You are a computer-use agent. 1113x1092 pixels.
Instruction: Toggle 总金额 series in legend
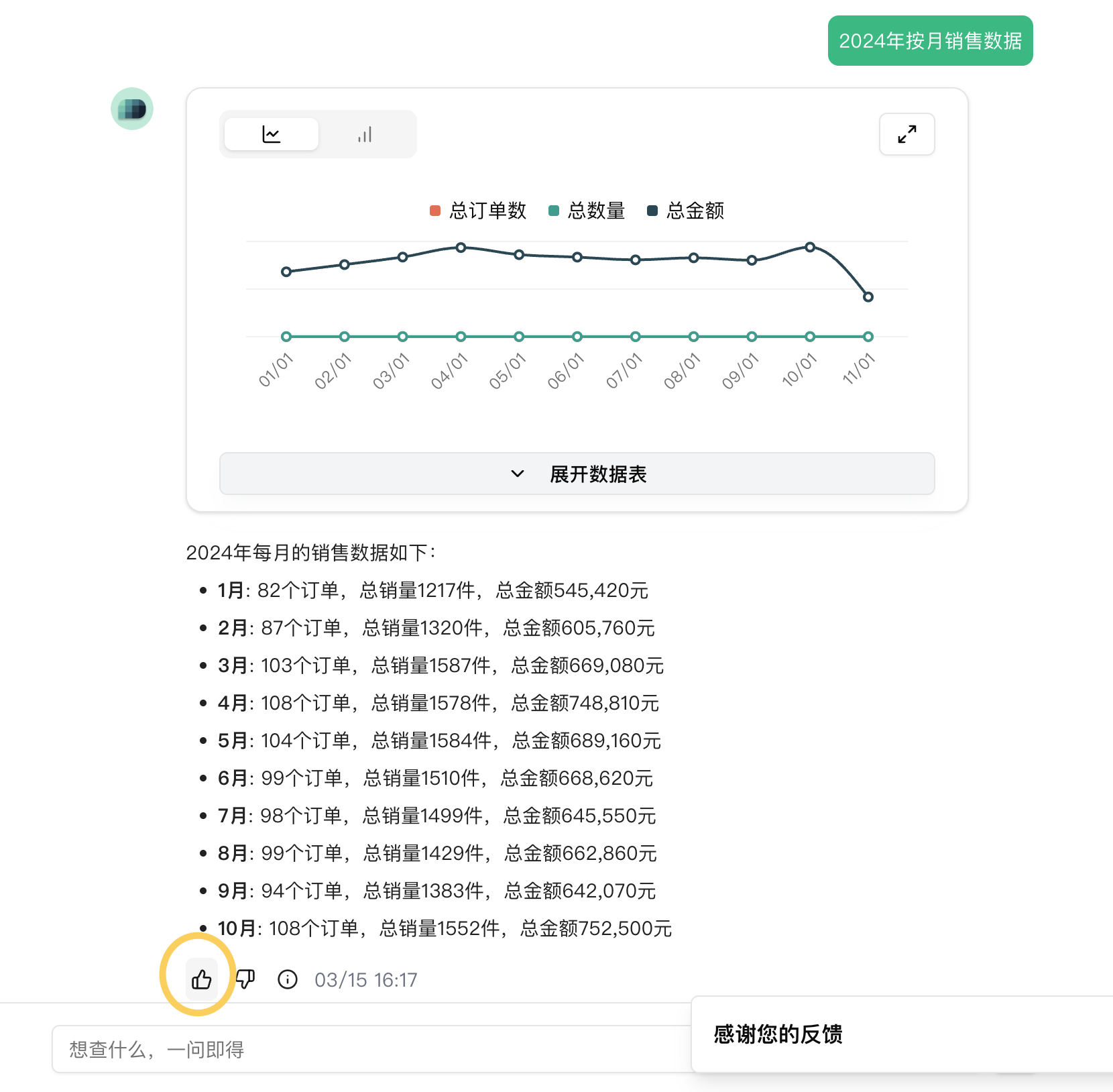[x=685, y=211]
